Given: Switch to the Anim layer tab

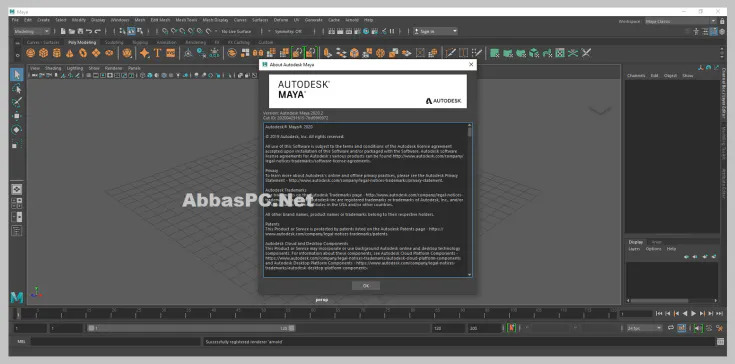Looking at the screenshot, I should [657, 242].
